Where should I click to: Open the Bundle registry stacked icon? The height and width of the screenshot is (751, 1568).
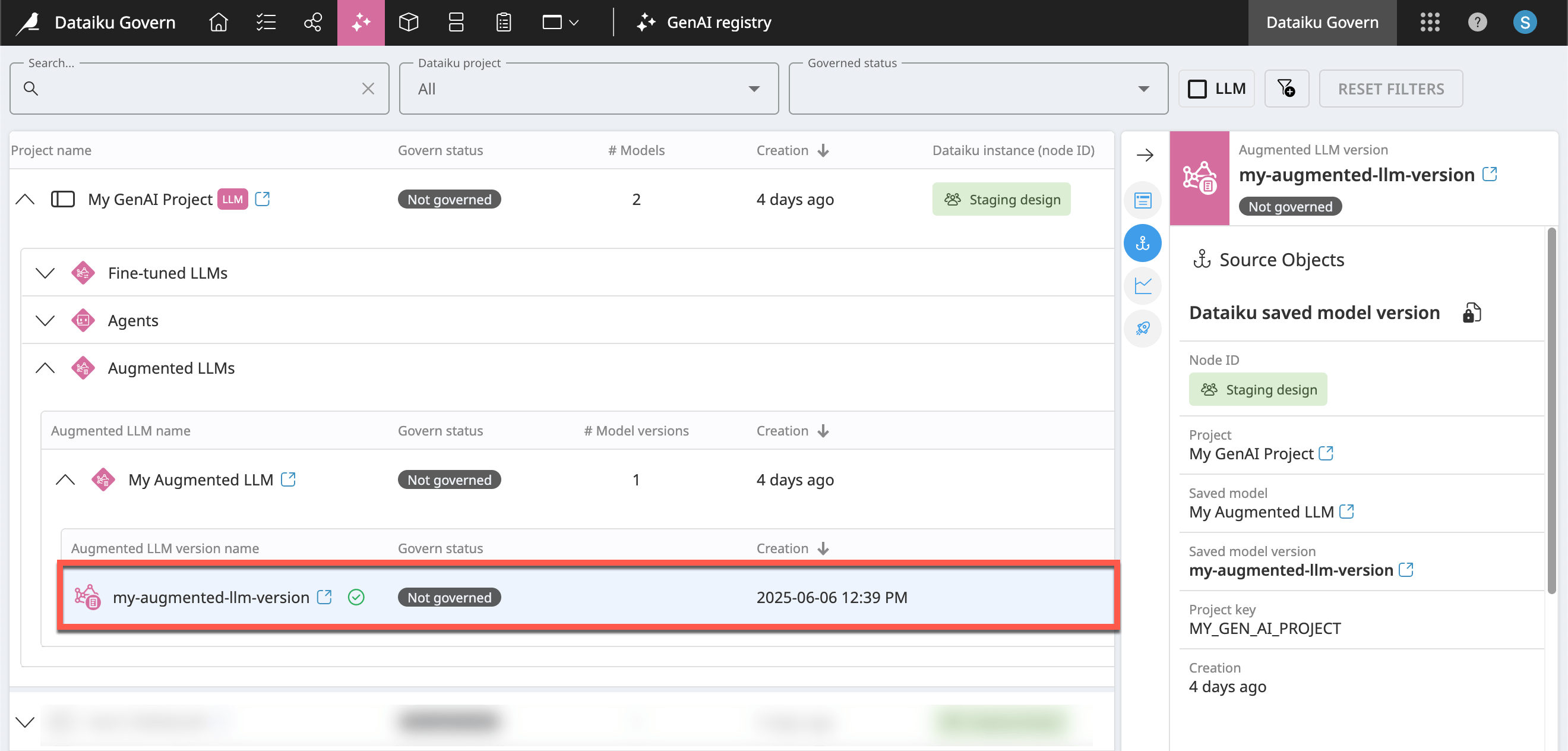pyautogui.click(x=456, y=23)
